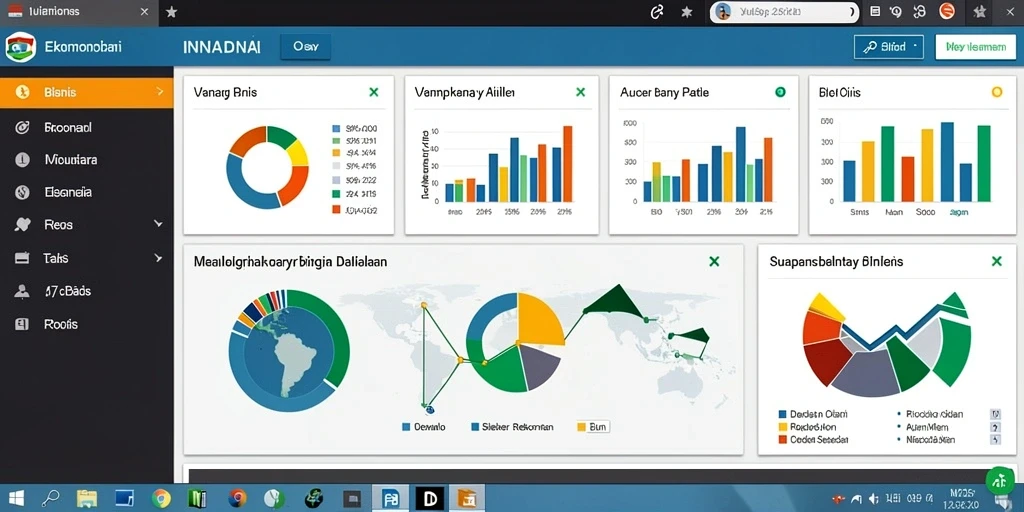The height and width of the screenshot is (512, 1024).
Task: Select the Elsaneia sidebar item
Action: click(x=87, y=193)
